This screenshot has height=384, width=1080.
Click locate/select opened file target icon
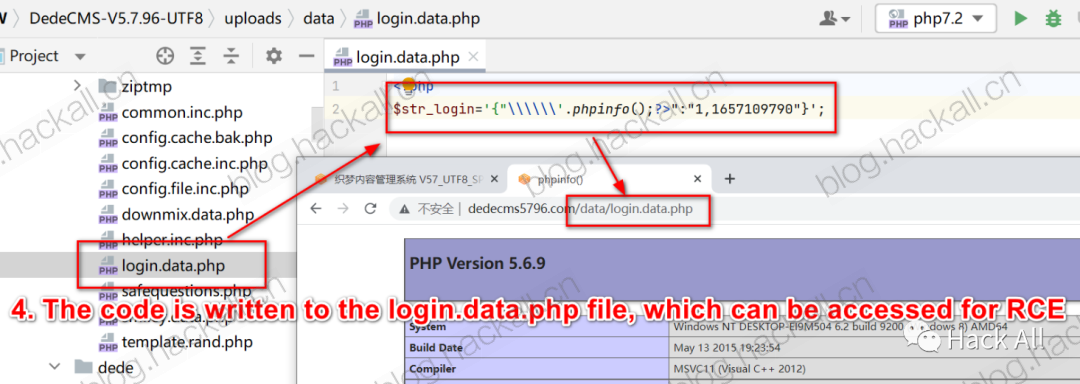165,56
